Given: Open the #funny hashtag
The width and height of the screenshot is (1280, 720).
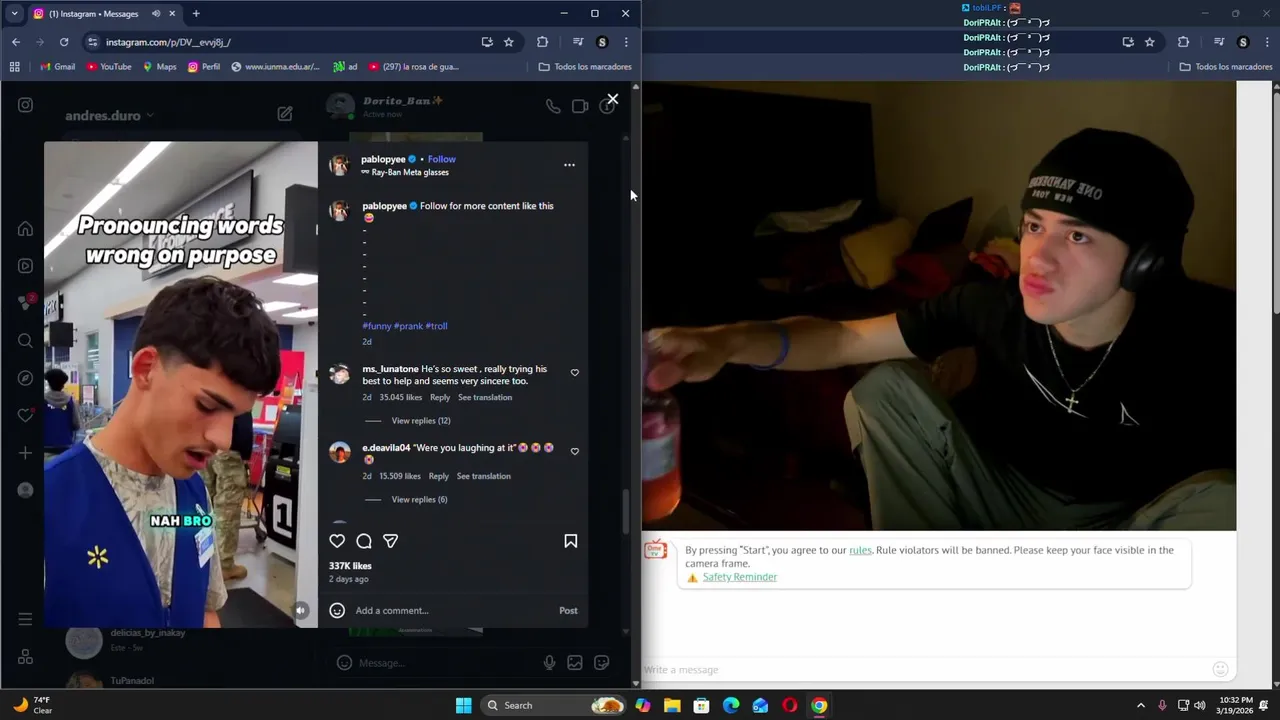Looking at the screenshot, I should (376, 326).
